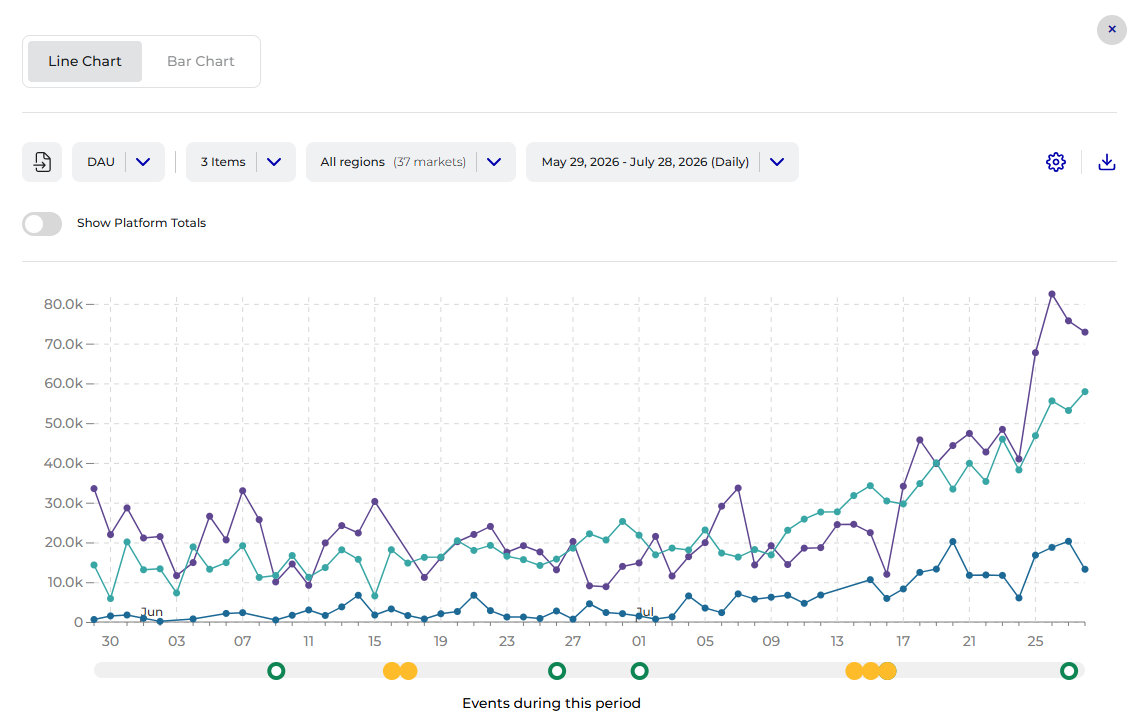Open chart settings gear icon
1128x723 pixels.
click(1055, 162)
